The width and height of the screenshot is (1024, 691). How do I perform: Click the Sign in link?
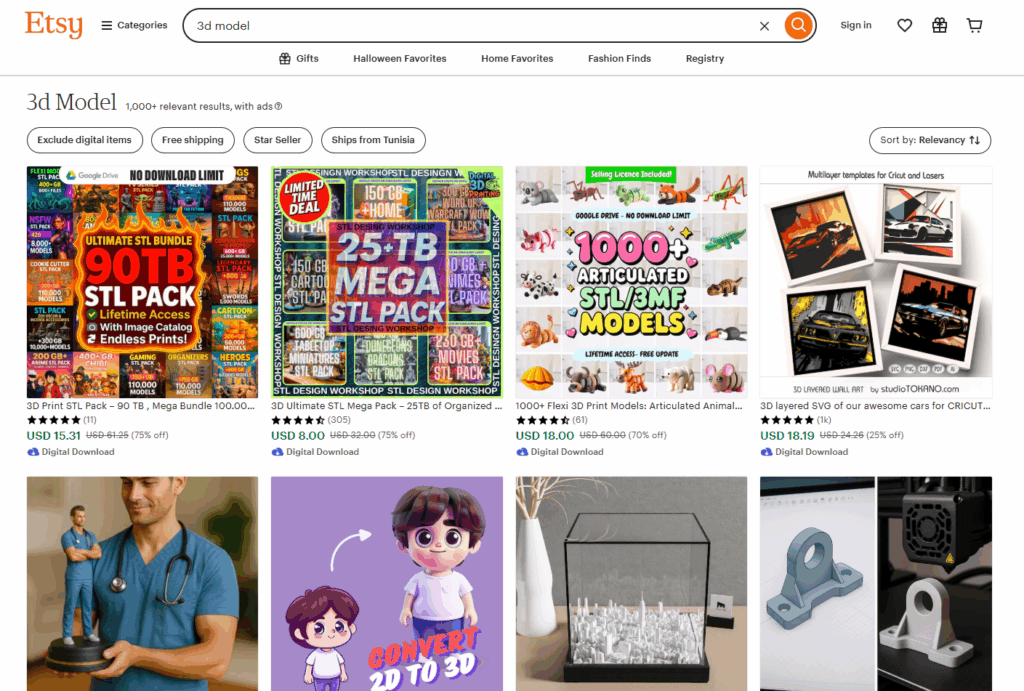click(x=856, y=25)
